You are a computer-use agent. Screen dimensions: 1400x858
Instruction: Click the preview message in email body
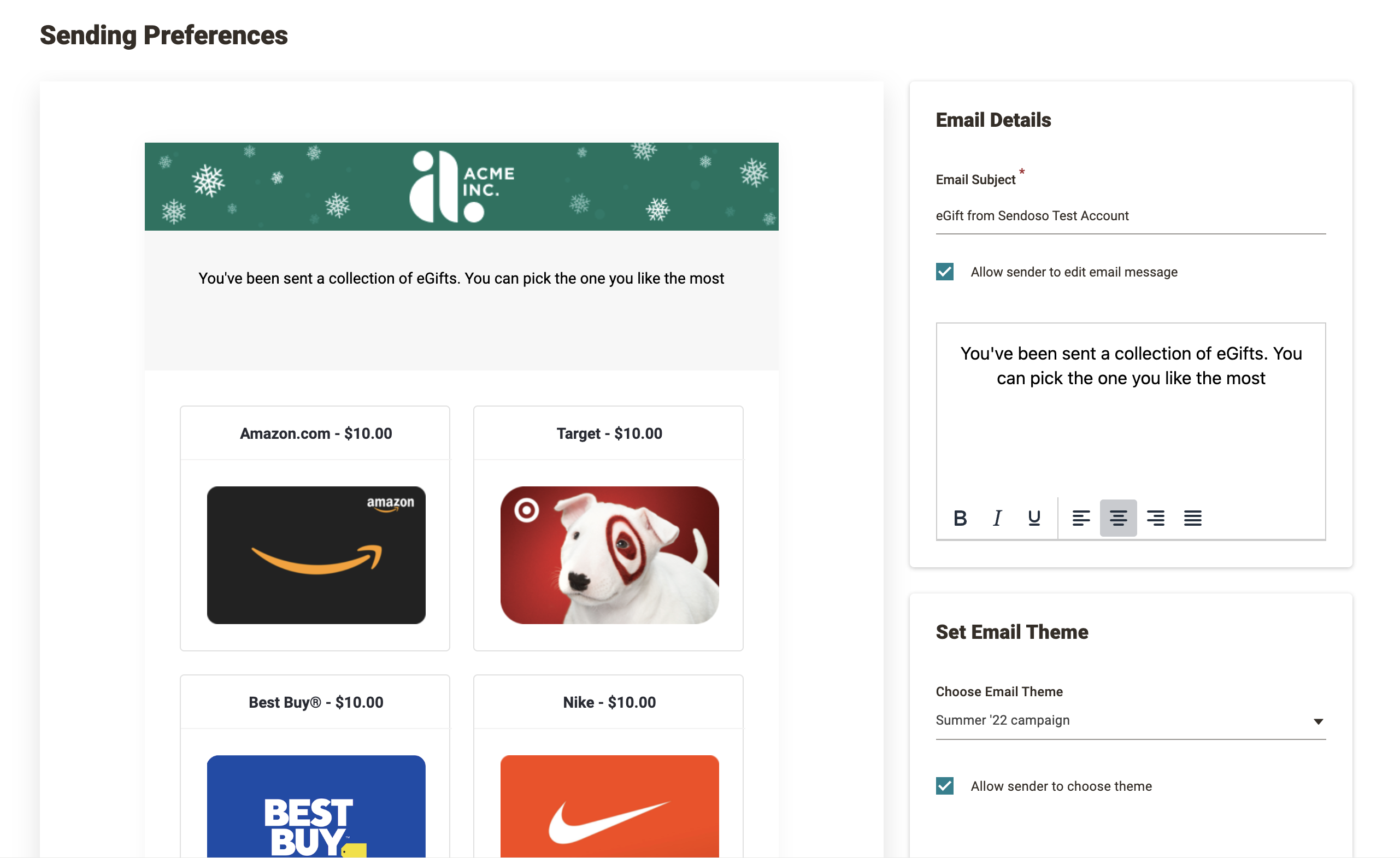461,278
